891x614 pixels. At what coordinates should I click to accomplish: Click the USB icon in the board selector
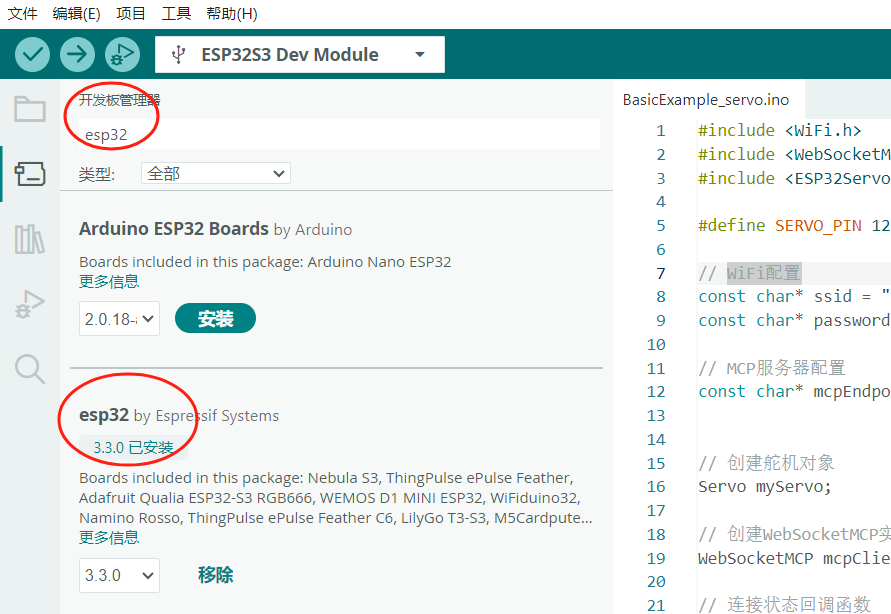[x=179, y=55]
